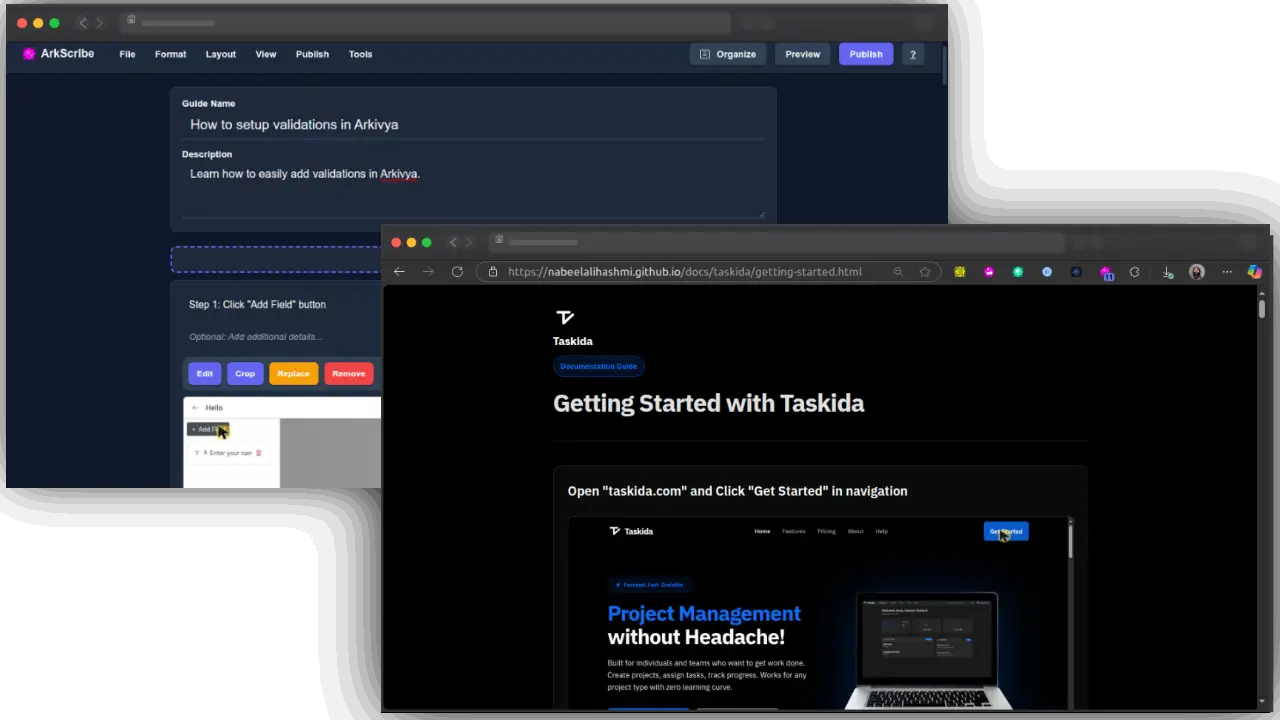
Task: Click the Preview button in ArkScribe
Action: (803, 54)
